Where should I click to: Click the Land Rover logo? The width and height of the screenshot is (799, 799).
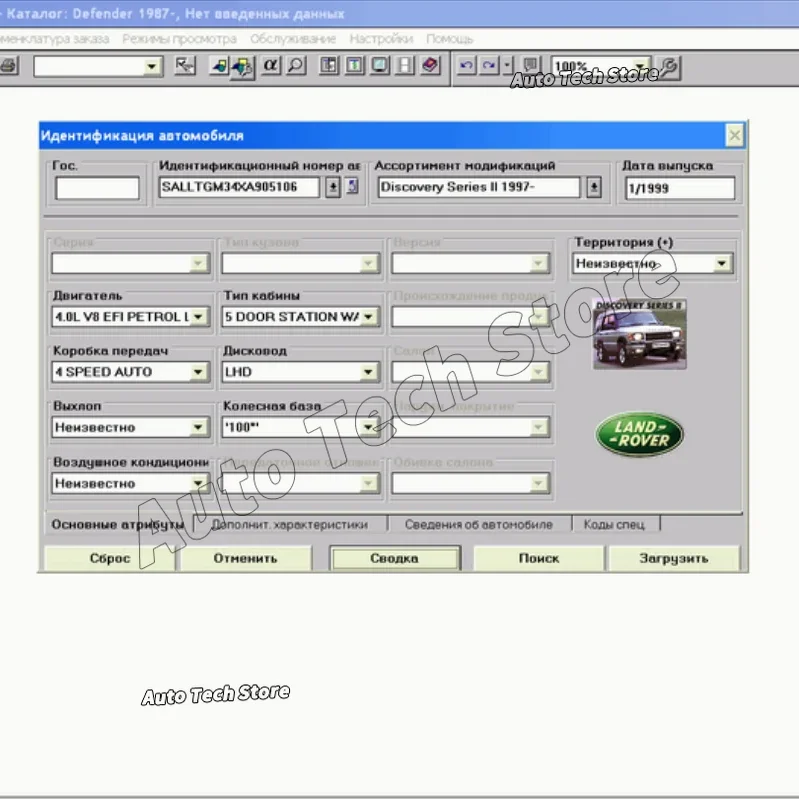[640, 434]
